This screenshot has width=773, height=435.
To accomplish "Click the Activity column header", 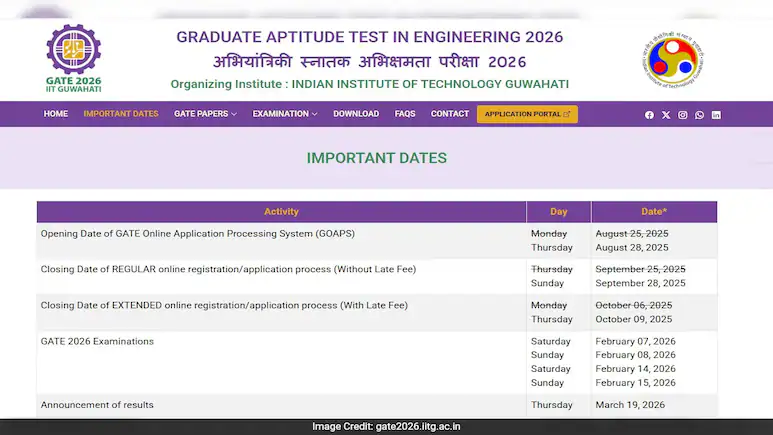I will 281,212.
